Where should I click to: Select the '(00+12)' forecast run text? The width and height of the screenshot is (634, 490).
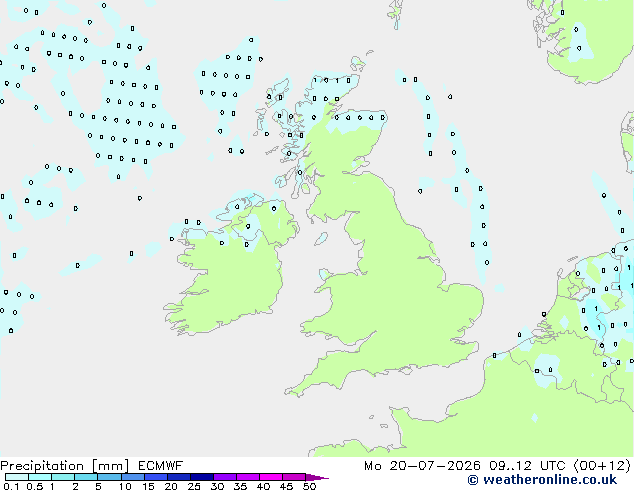click(602, 466)
